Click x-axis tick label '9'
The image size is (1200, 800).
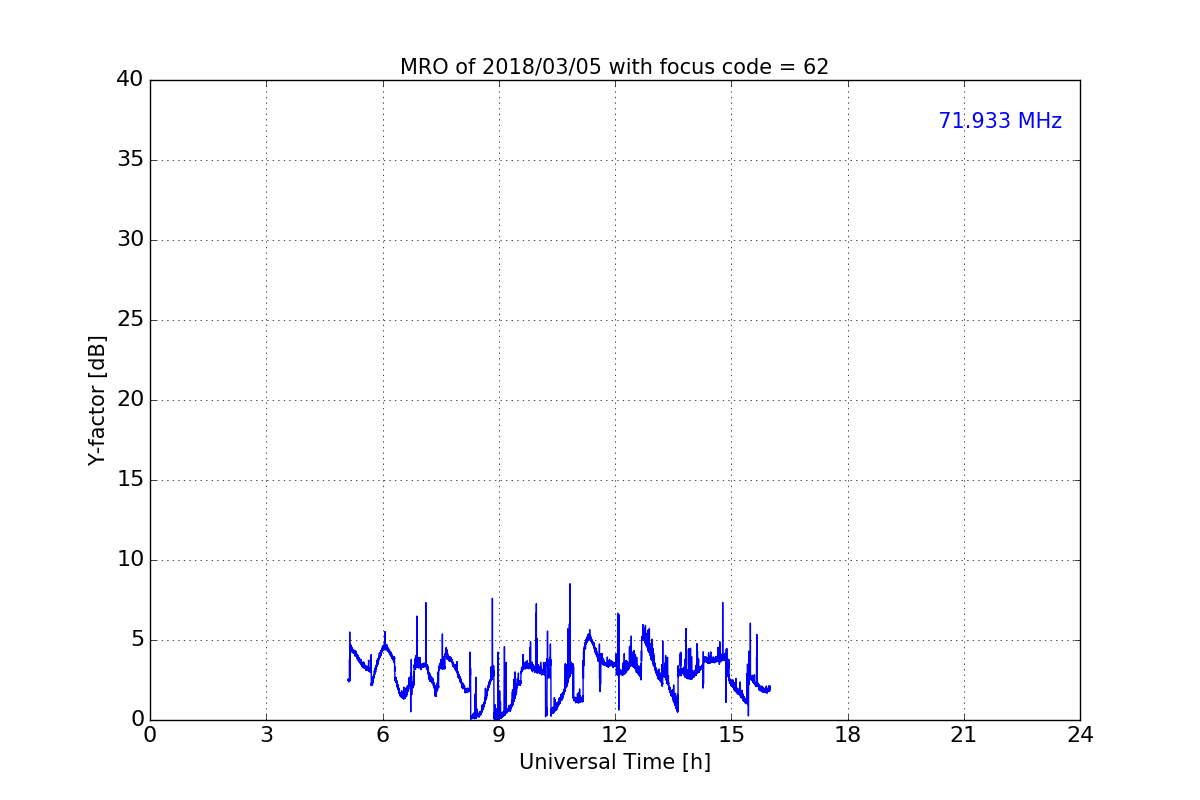(499, 735)
